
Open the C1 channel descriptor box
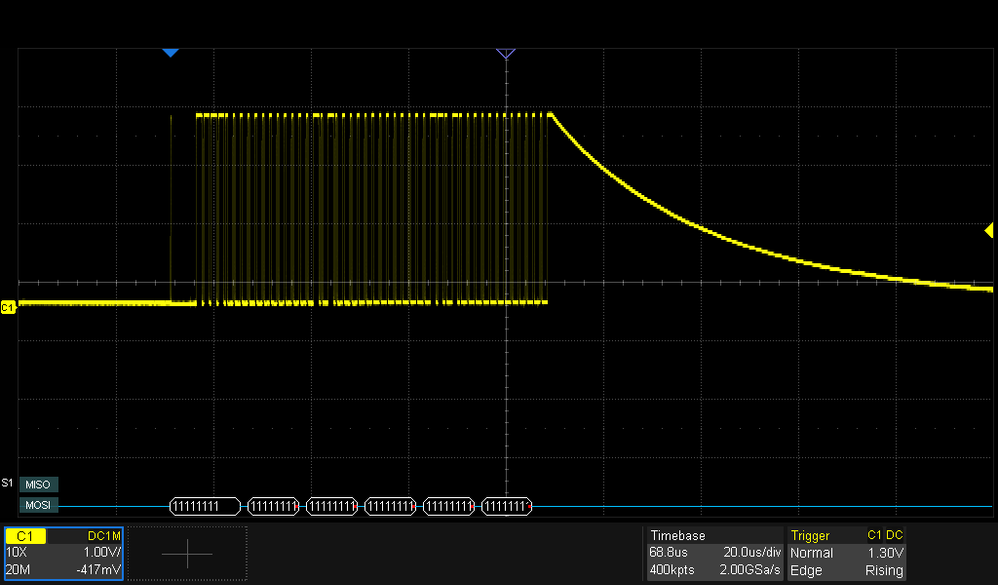point(62,552)
